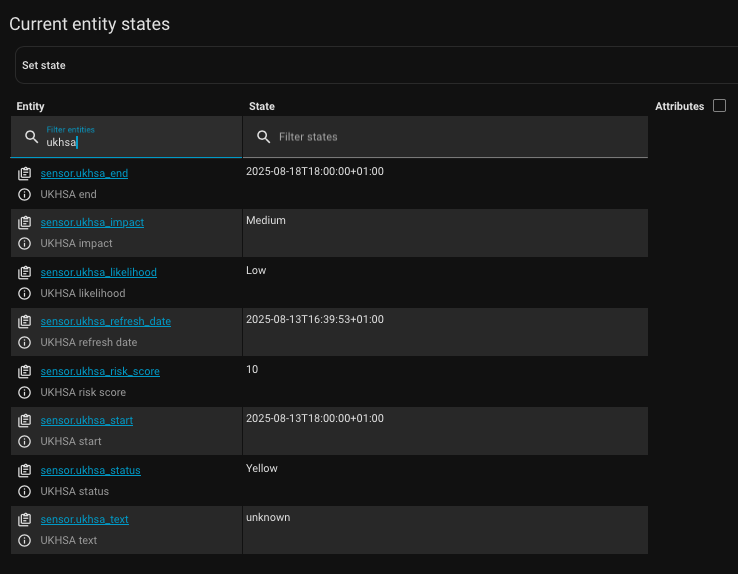Copy the sensor.ukhsa_likelihood entity ID
738x574 pixels.
click(x=25, y=272)
